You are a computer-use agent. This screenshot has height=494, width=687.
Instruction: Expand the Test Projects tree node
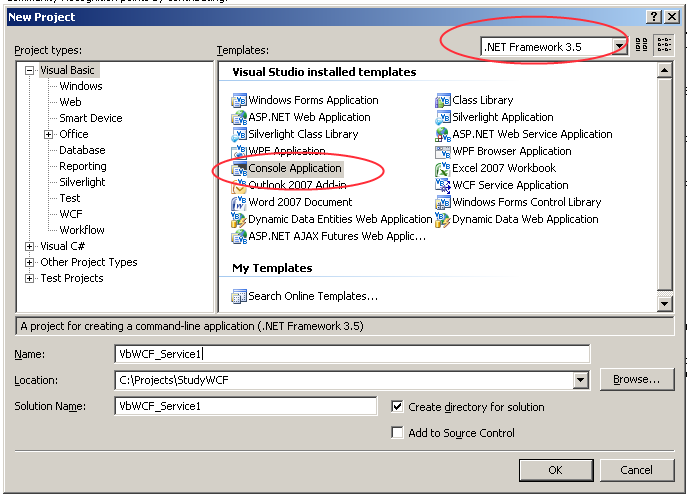(x=29, y=278)
